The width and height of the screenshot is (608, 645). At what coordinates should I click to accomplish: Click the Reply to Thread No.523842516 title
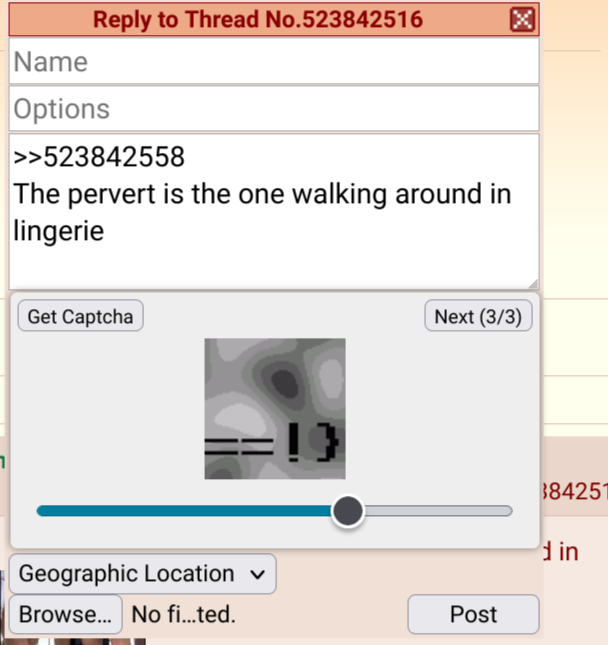tap(258, 19)
